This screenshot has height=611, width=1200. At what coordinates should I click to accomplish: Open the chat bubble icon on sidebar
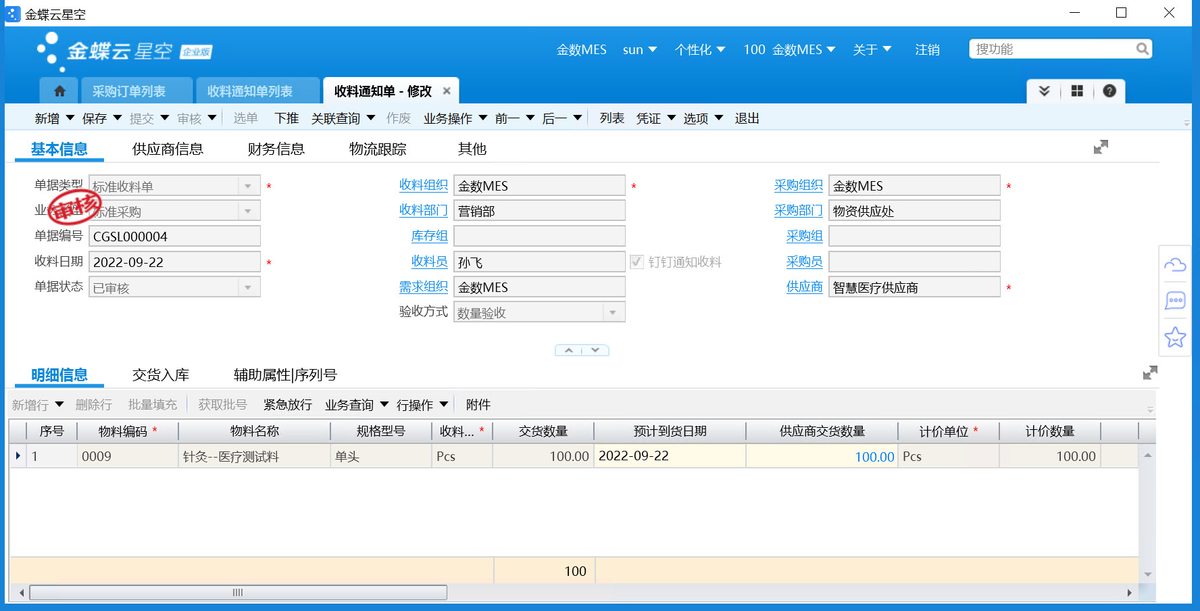pyautogui.click(x=1175, y=301)
